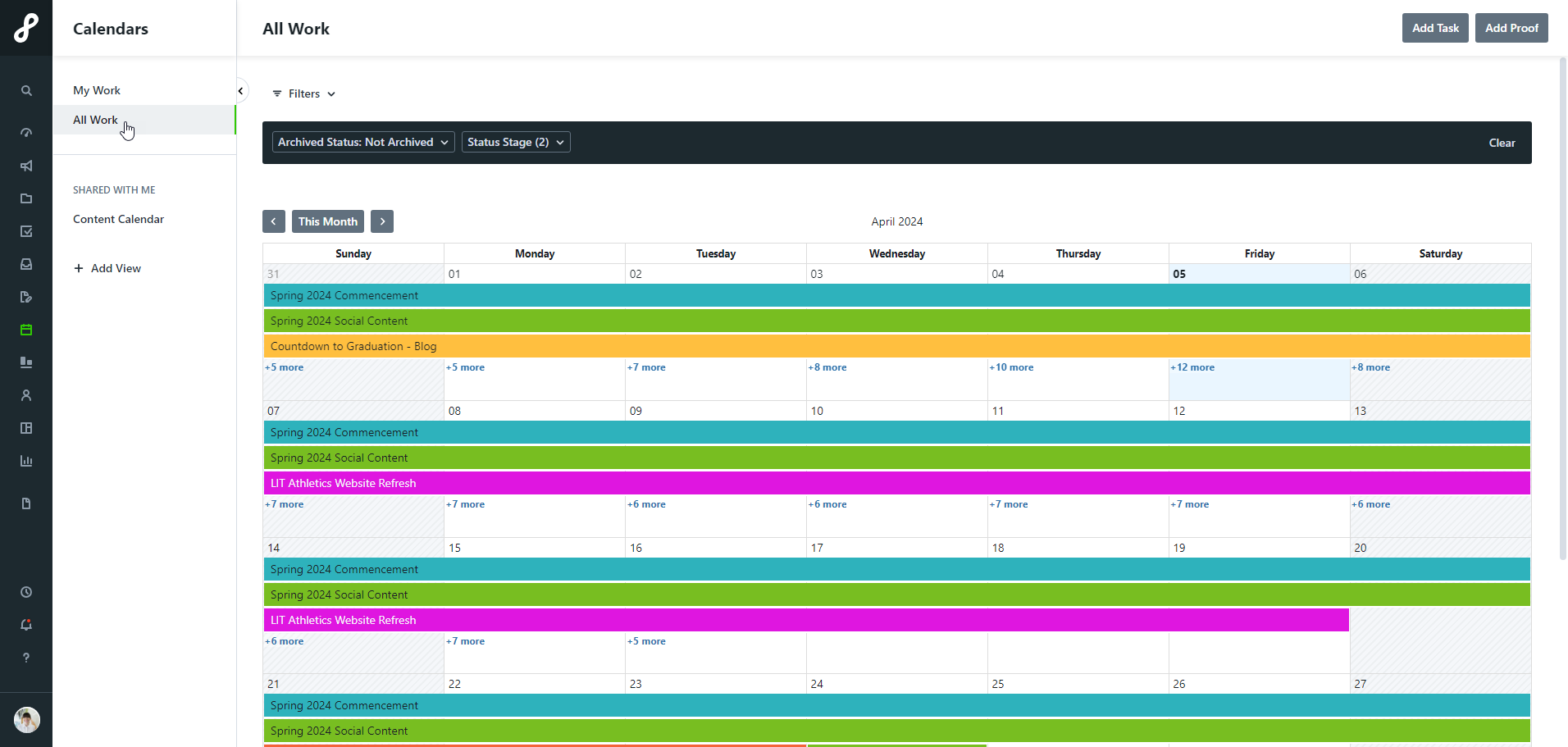
Task: Show +6 more on Tuesday 09
Action: pos(646,504)
